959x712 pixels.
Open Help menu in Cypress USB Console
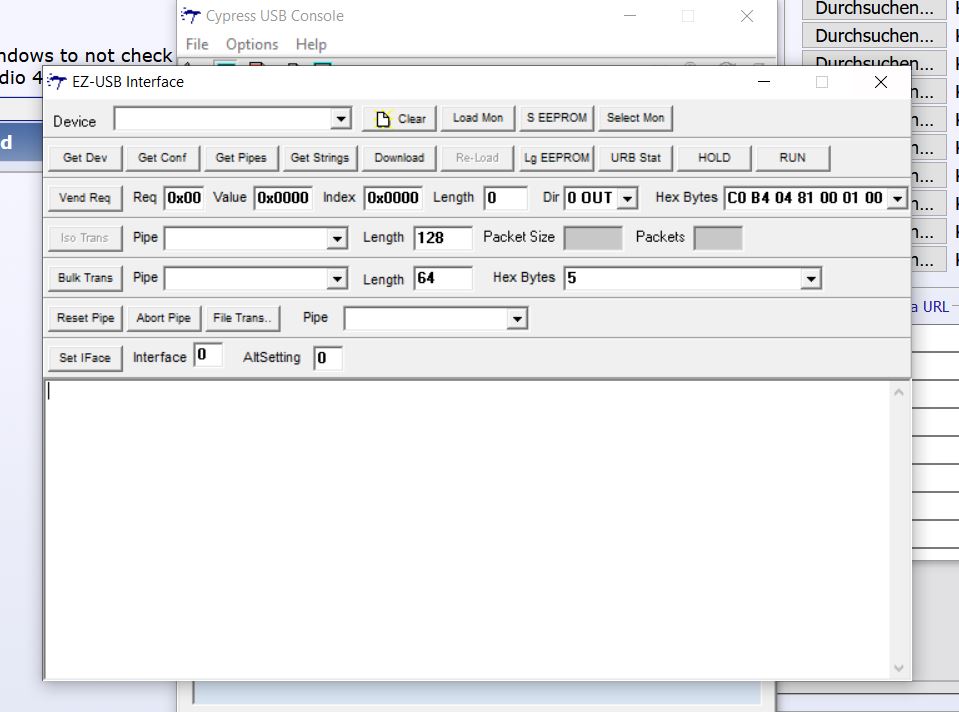pos(311,45)
